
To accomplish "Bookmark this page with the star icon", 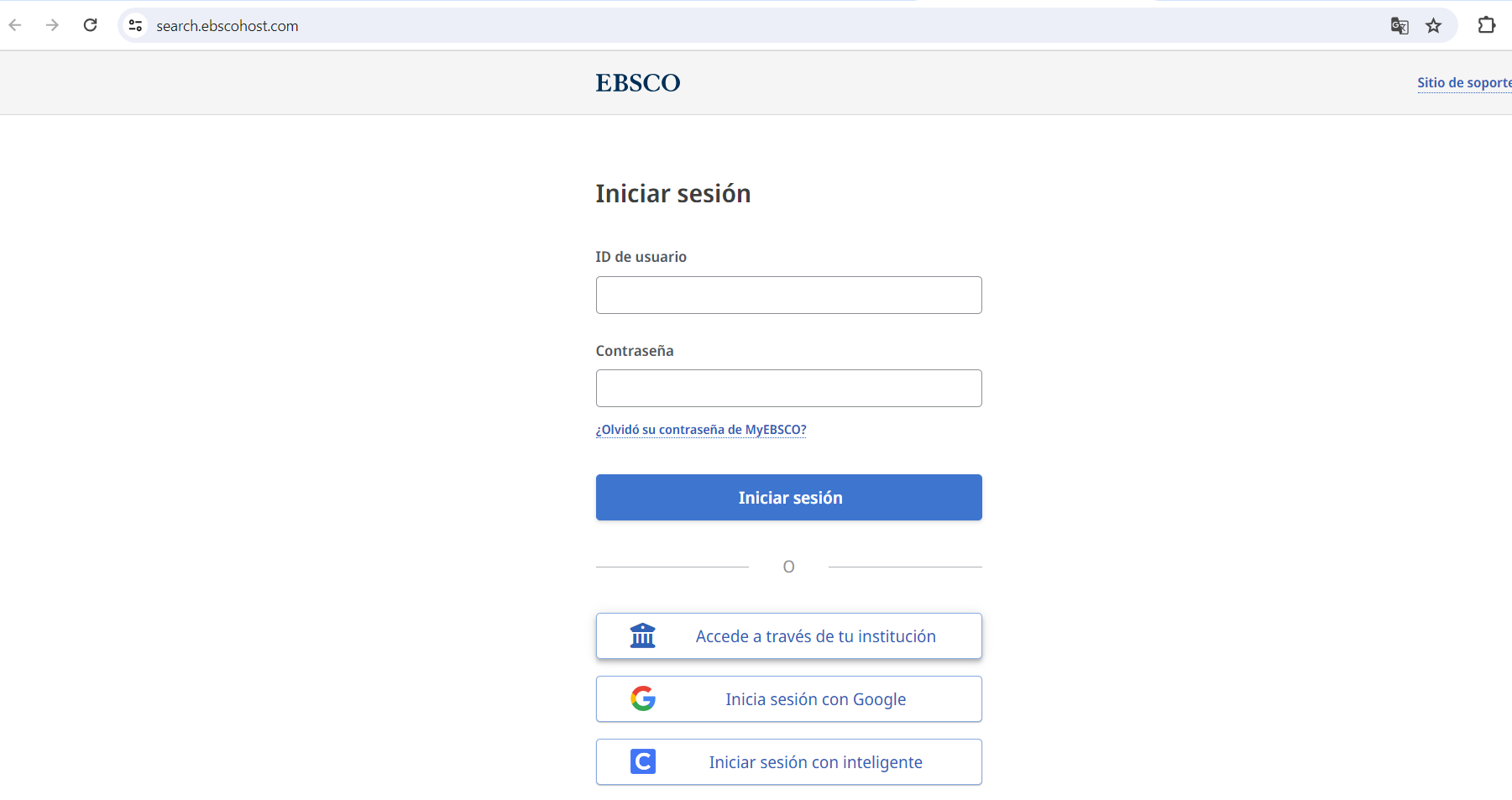I will click(x=1434, y=26).
